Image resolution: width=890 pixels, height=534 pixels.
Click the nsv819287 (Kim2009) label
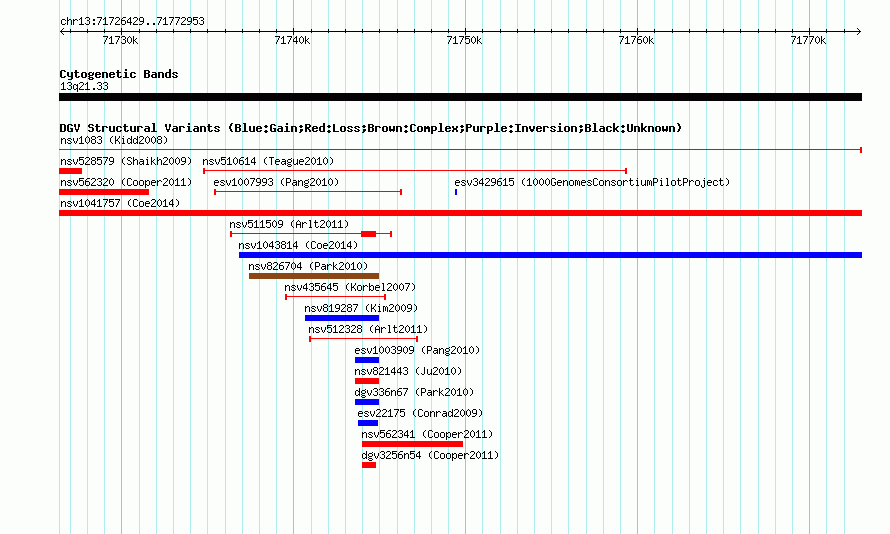pyautogui.click(x=361, y=308)
